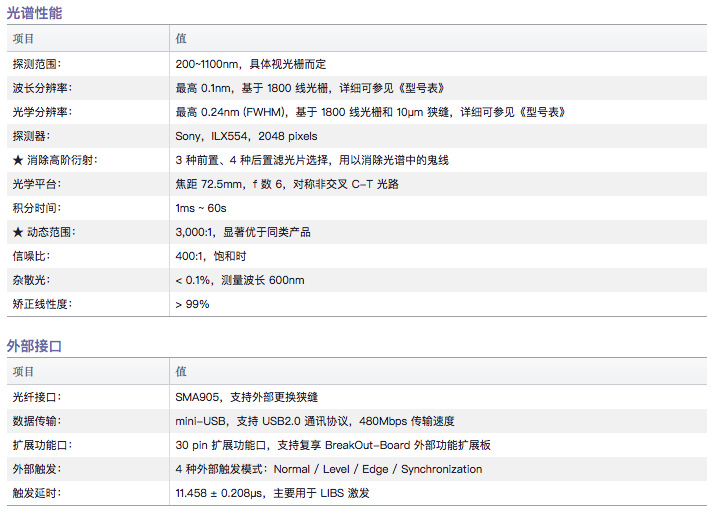Click the 值 header under 外部接口
Image resolution: width=714 pixels, height=520 pixels.
[181, 371]
